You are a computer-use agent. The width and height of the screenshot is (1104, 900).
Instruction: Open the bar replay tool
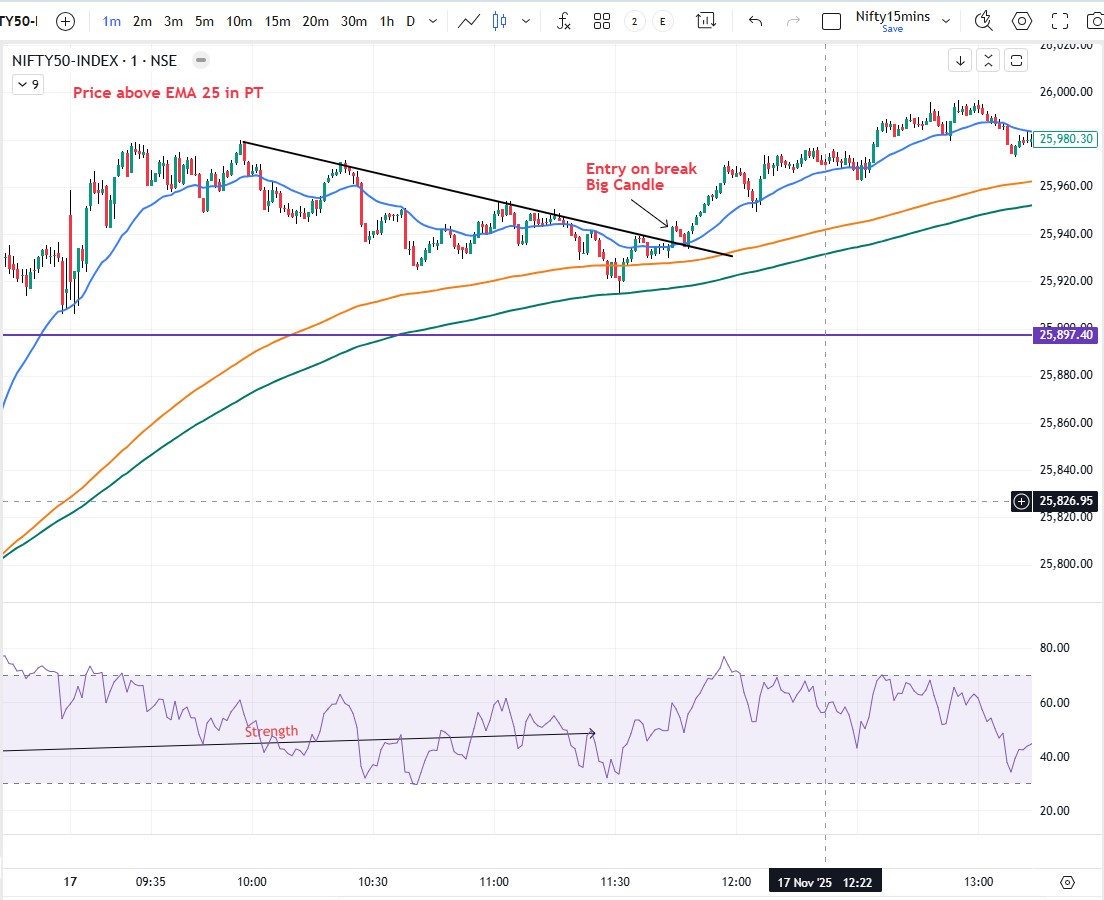click(x=706, y=21)
